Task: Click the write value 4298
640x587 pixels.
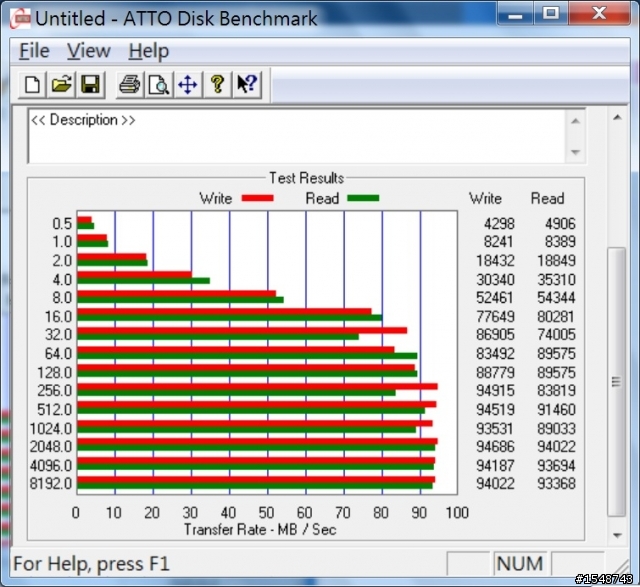Action: click(x=499, y=224)
